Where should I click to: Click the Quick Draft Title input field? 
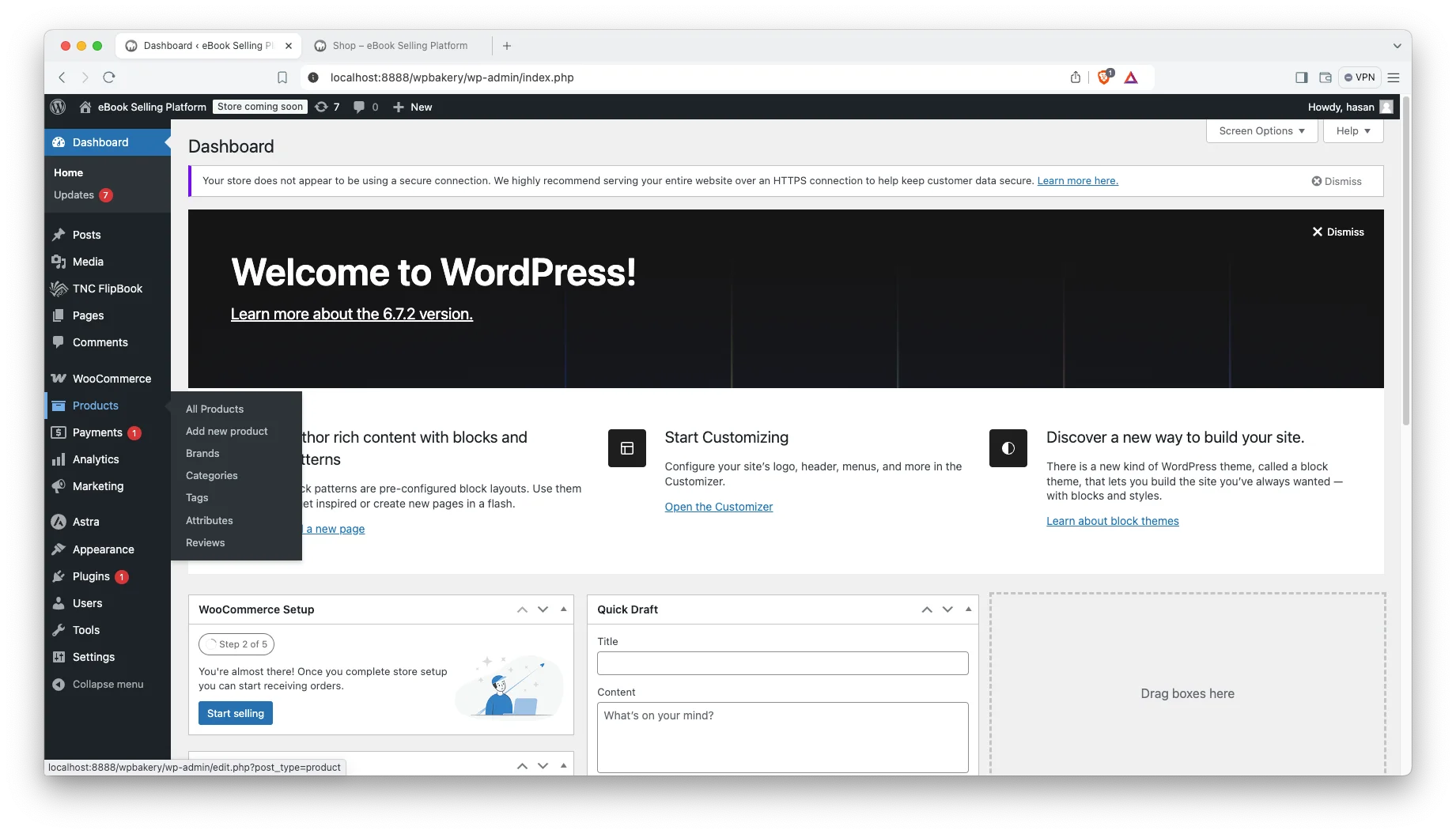(x=782, y=663)
